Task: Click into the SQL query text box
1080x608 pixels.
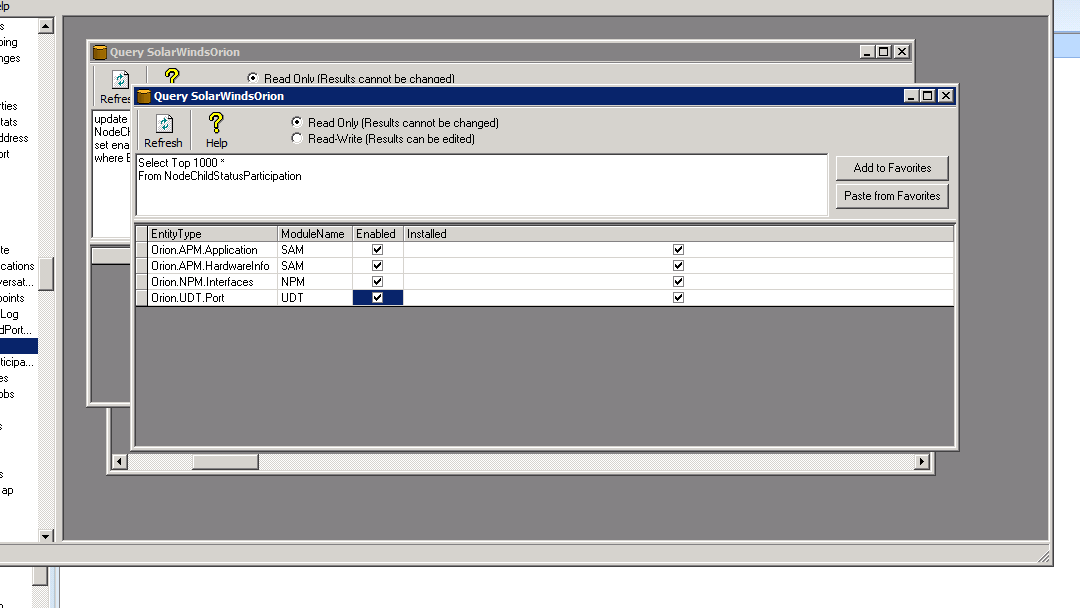Action: coord(481,185)
